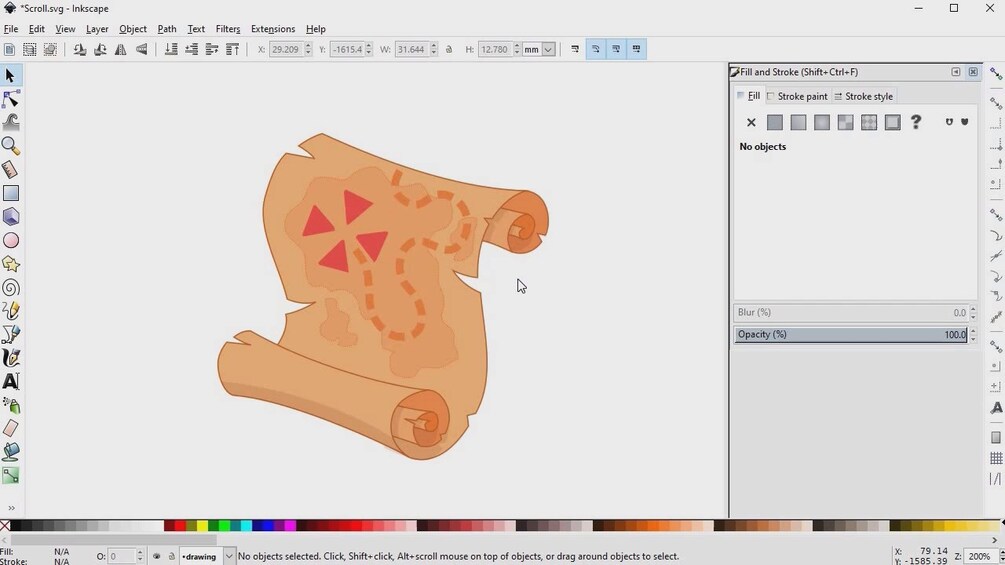
Task: Select the 3D Box tool
Action: (x=10, y=217)
